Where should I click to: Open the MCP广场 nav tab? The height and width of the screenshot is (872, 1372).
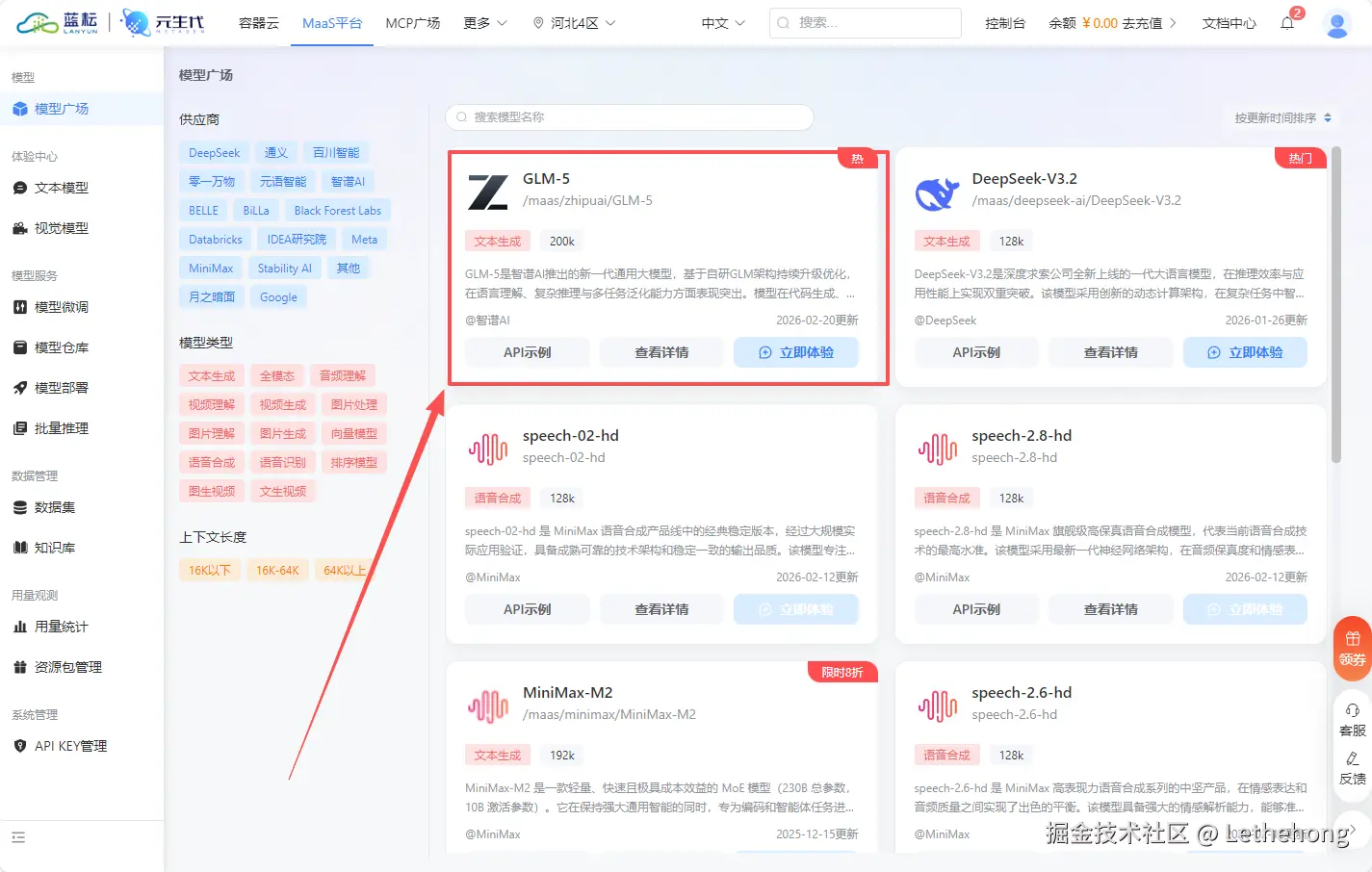[413, 23]
